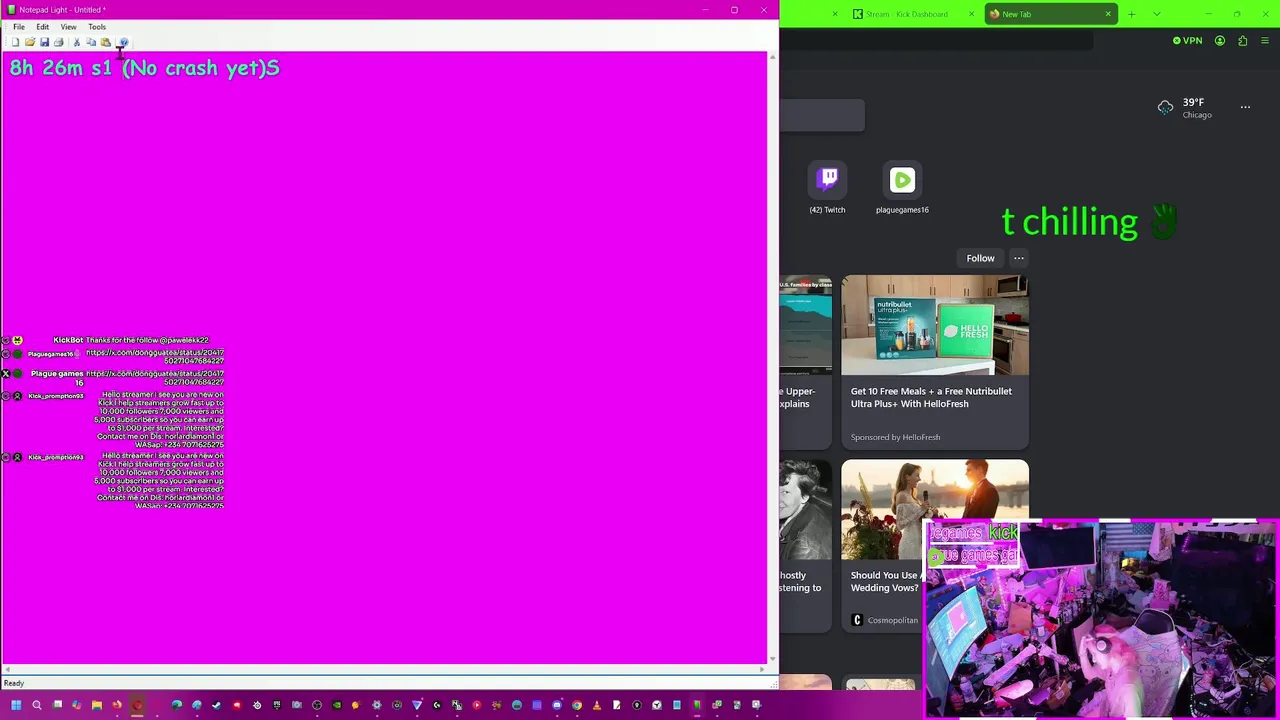1280x720 pixels.
Task: Open the View menu in Notepad Light
Action: (x=68, y=27)
